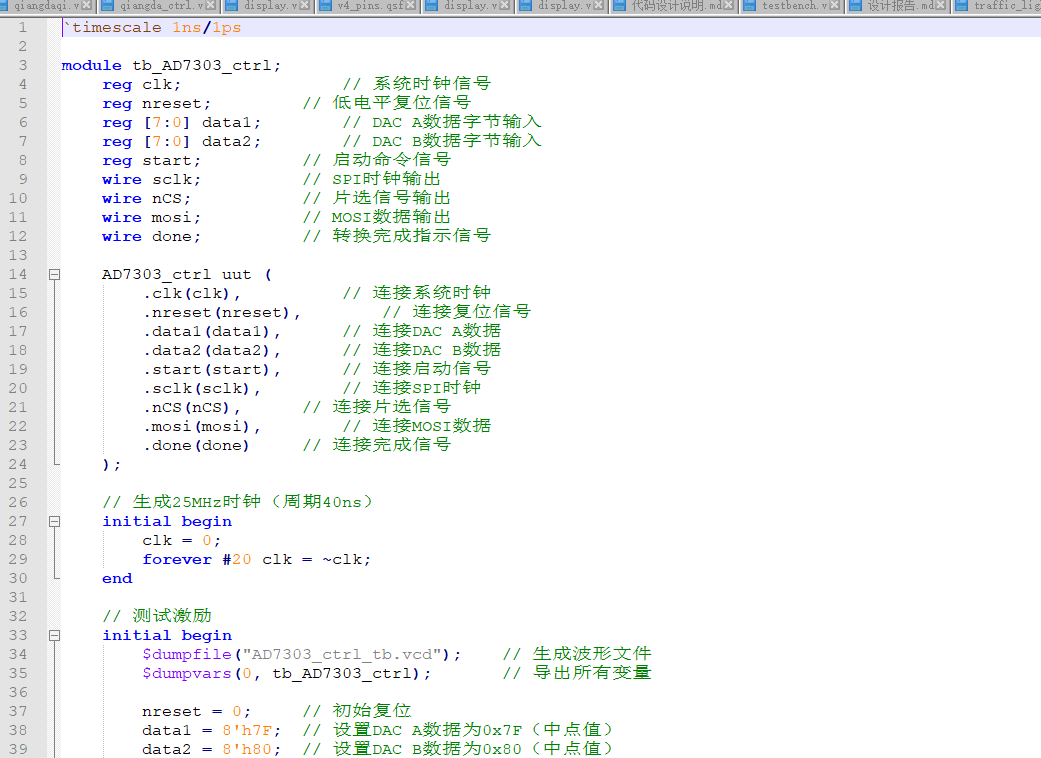Click the 'wire done;' declaration

click(x=151, y=237)
